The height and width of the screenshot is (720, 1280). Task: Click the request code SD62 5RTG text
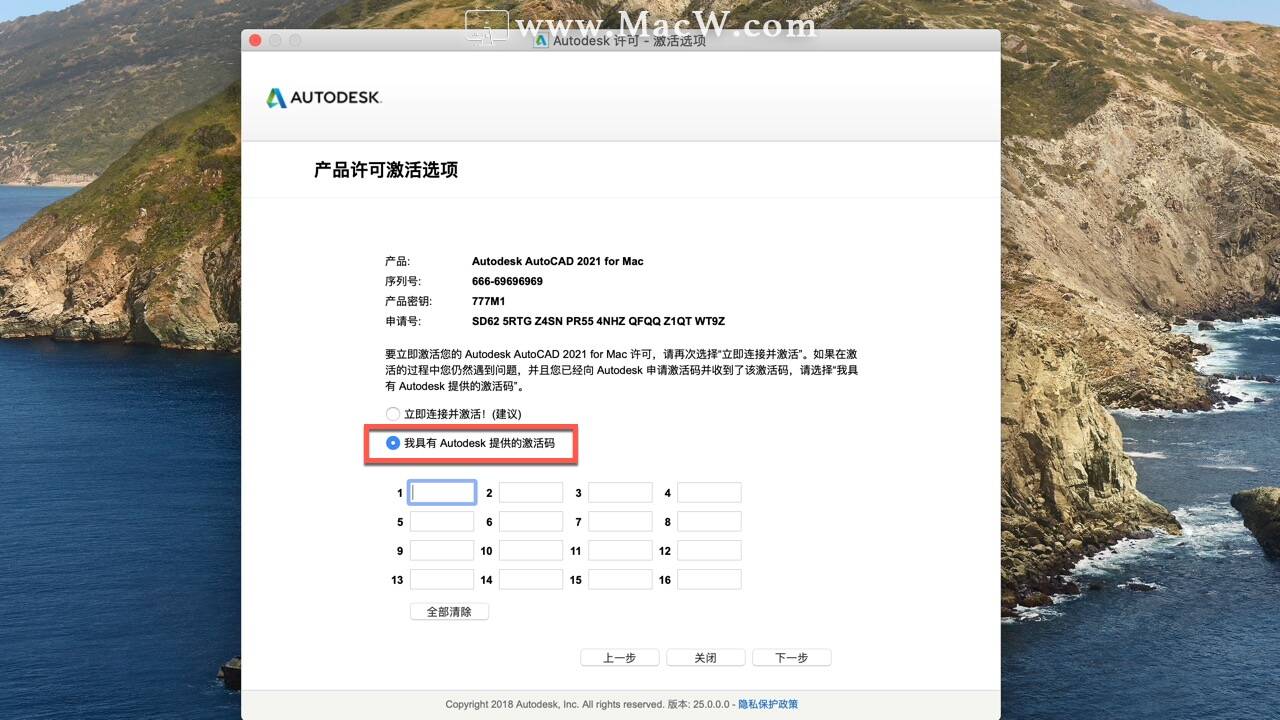[x=598, y=321]
